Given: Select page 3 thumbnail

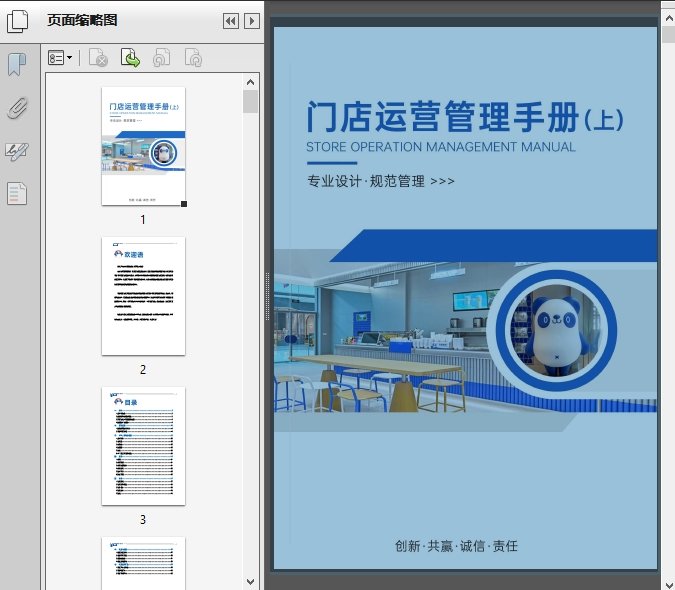Looking at the screenshot, I should click(143, 446).
